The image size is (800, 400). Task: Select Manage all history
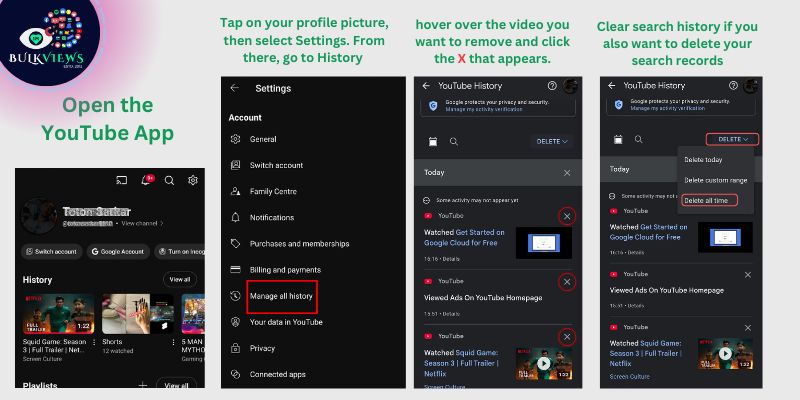click(281, 296)
